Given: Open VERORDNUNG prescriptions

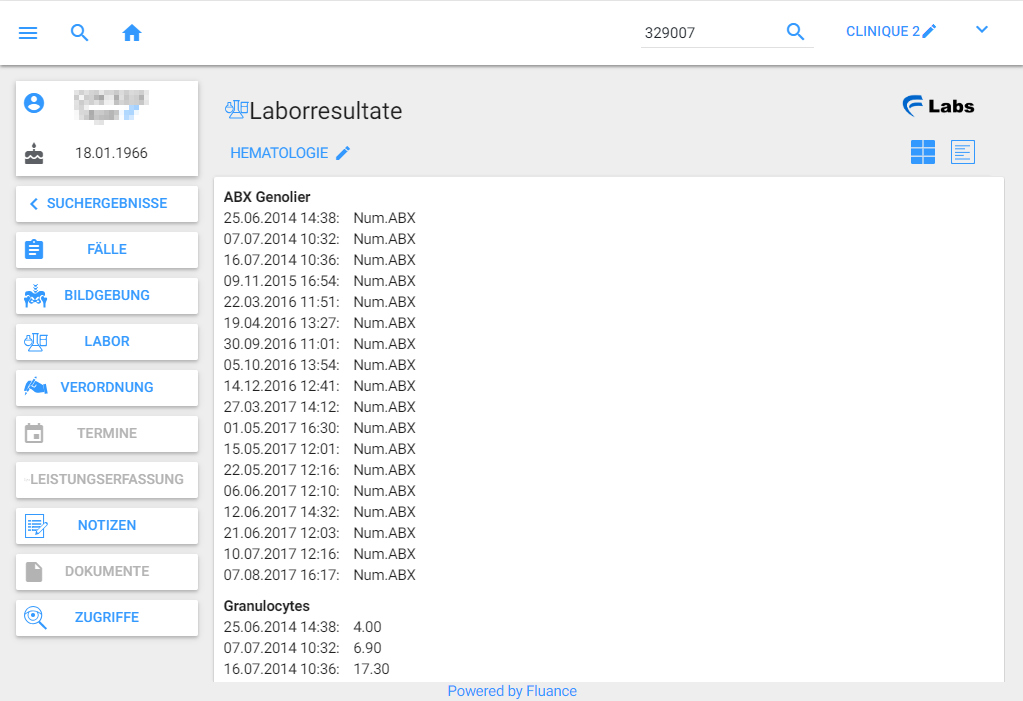Looking at the screenshot, I should click(107, 387).
